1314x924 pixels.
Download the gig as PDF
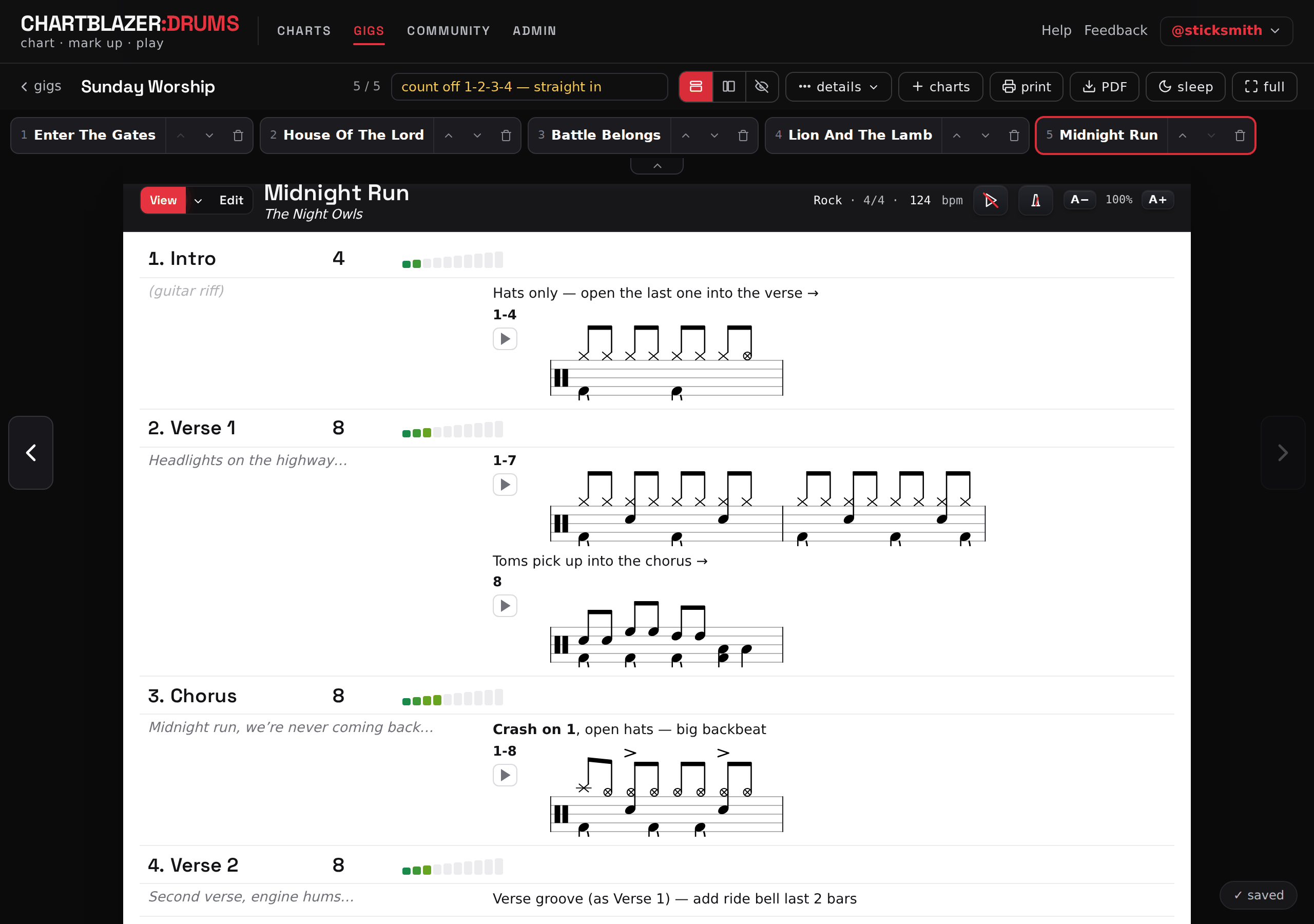click(x=1104, y=87)
